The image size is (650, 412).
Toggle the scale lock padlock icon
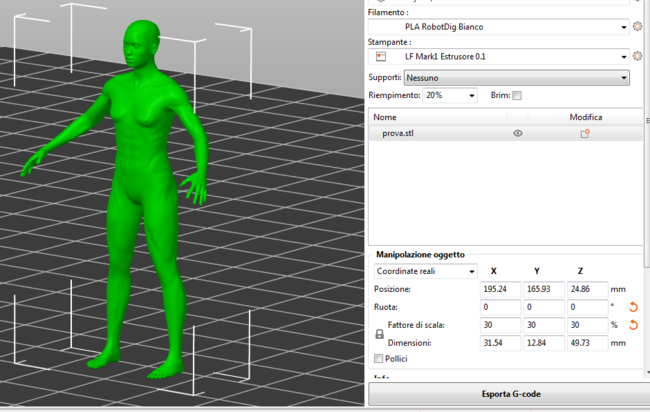(x=379, y=334)
